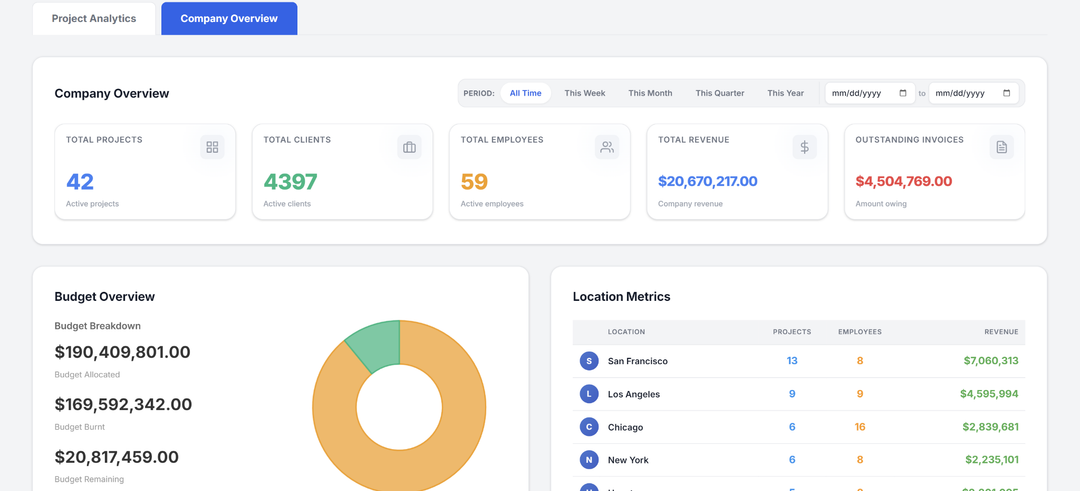Open the start date calendar picker icon
The width and height of the screenshot is (1080, 491).
pyautogui.click(x=903, y=93)
